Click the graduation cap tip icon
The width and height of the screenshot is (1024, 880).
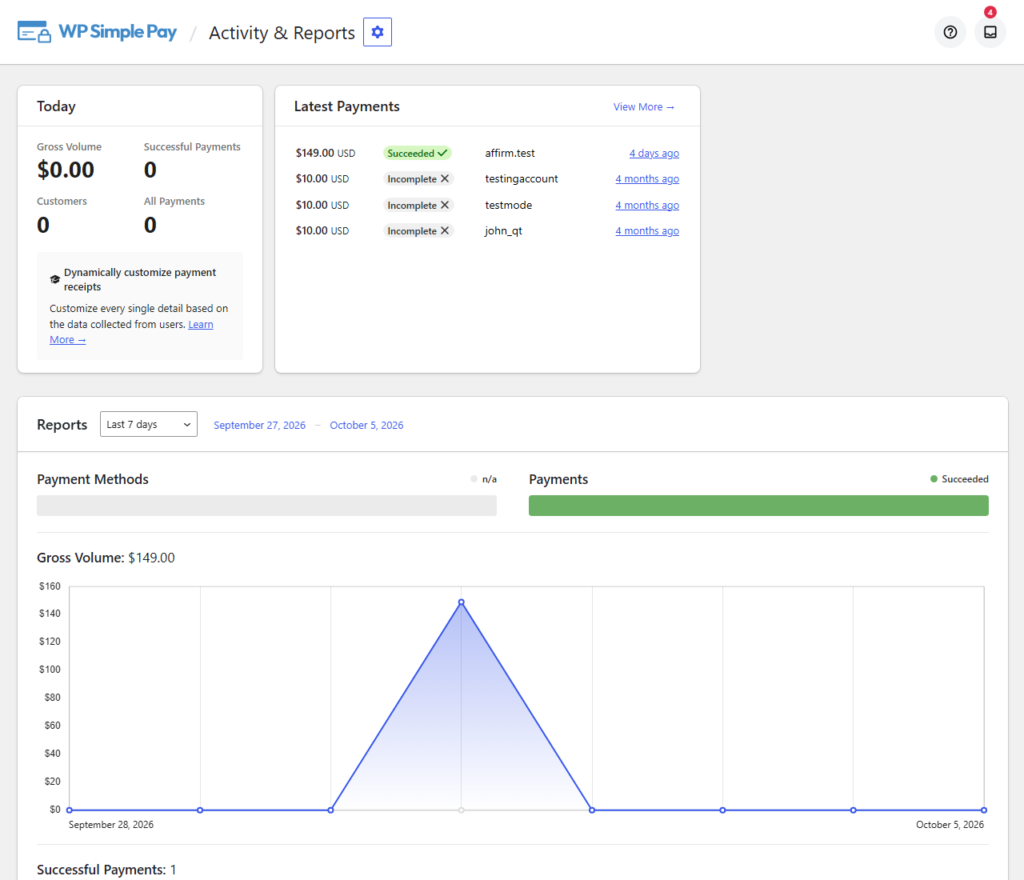point(55,279)
